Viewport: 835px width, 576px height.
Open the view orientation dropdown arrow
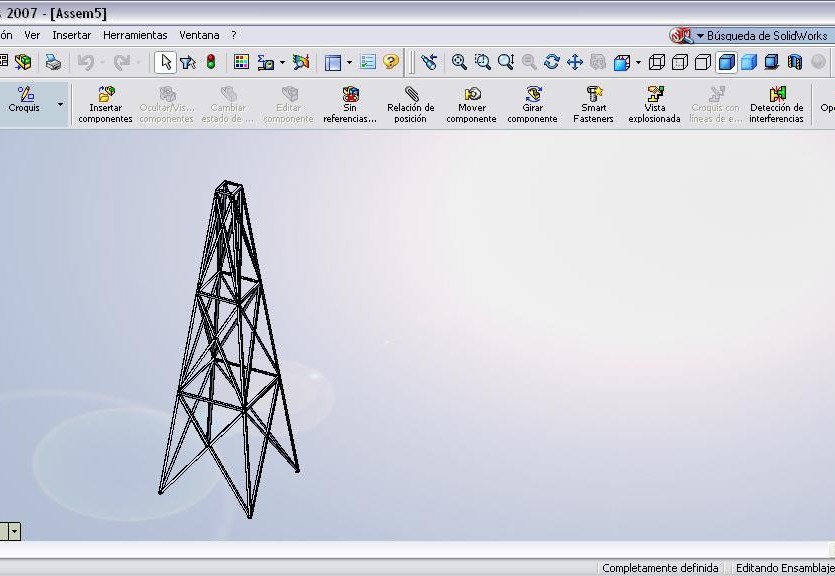click(638, 62)
